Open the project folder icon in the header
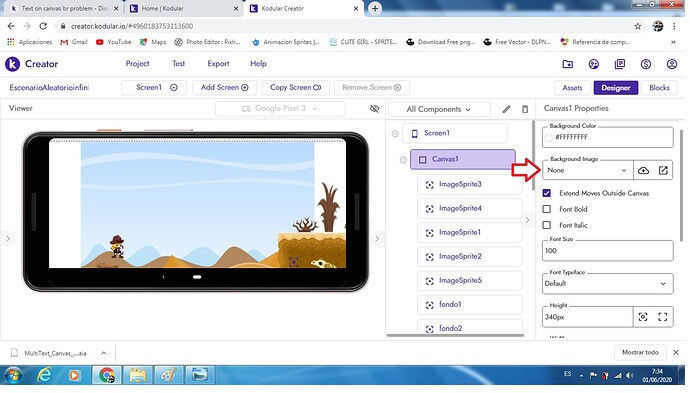Image resolution: width=690 pixels, height=393 pixels. [x=568, y=64]
